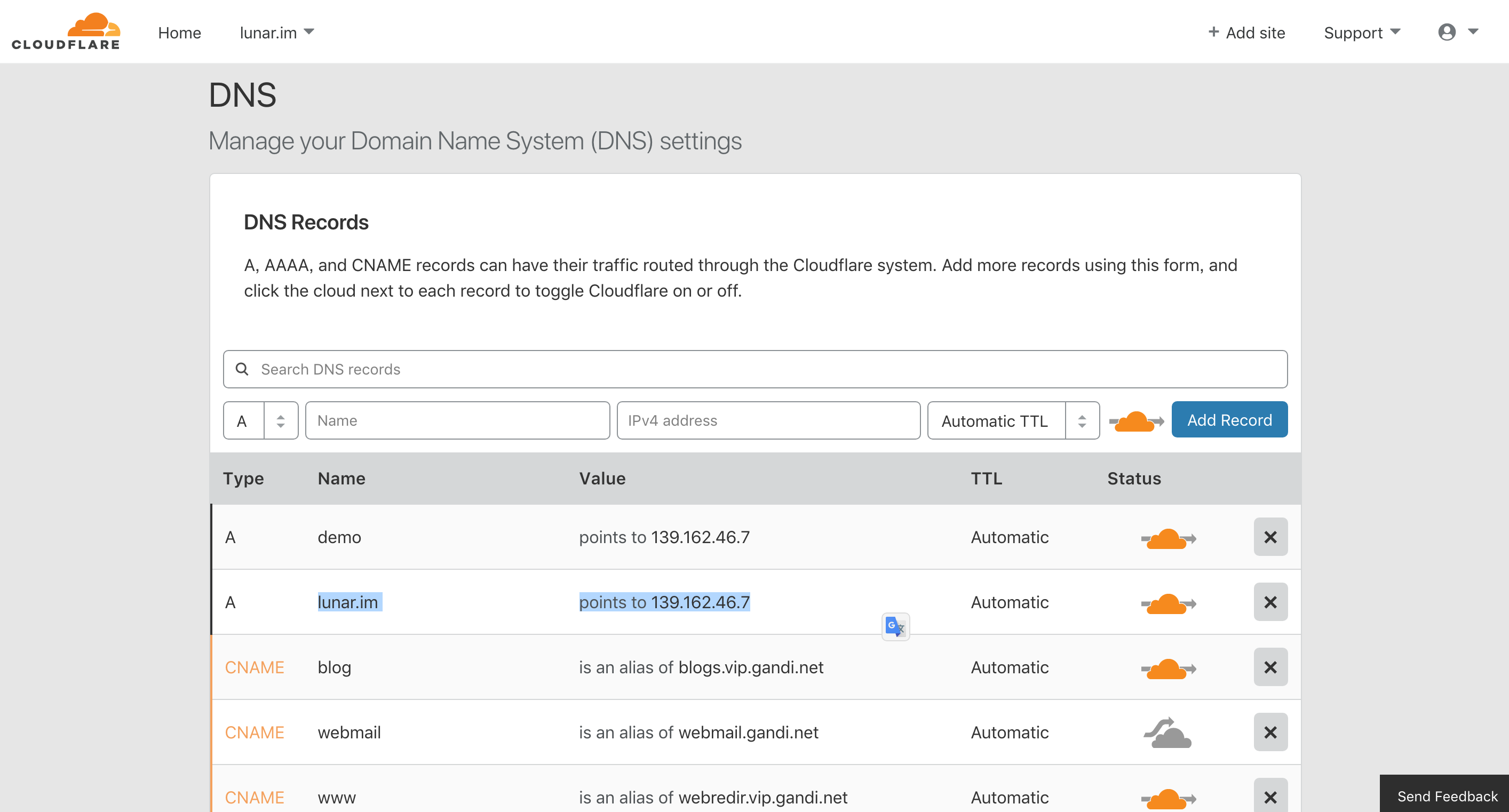1509x812 pixels.
Task: Delete the demo A record
Action: 1270,537
